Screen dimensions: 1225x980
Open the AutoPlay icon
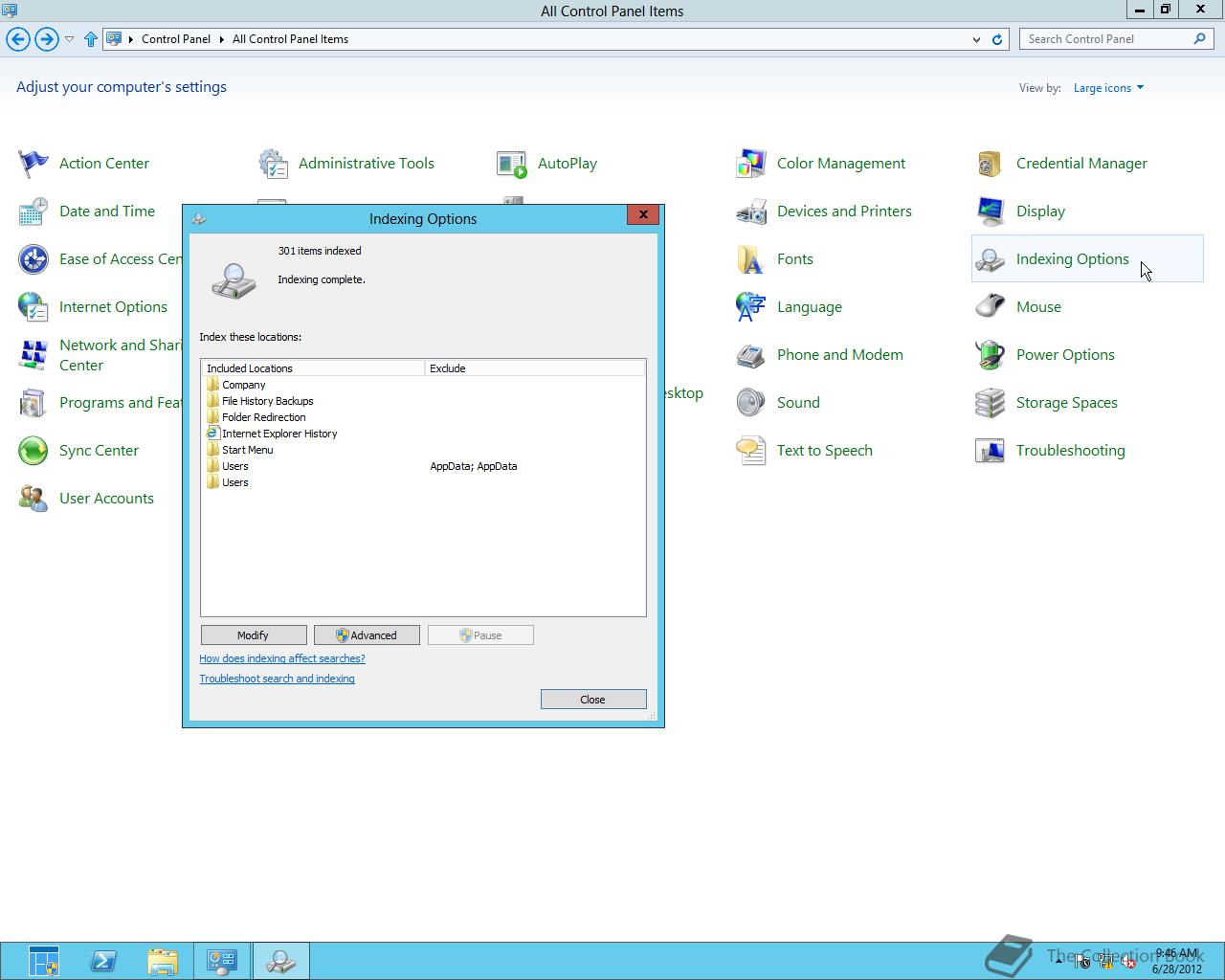[512, 164]
